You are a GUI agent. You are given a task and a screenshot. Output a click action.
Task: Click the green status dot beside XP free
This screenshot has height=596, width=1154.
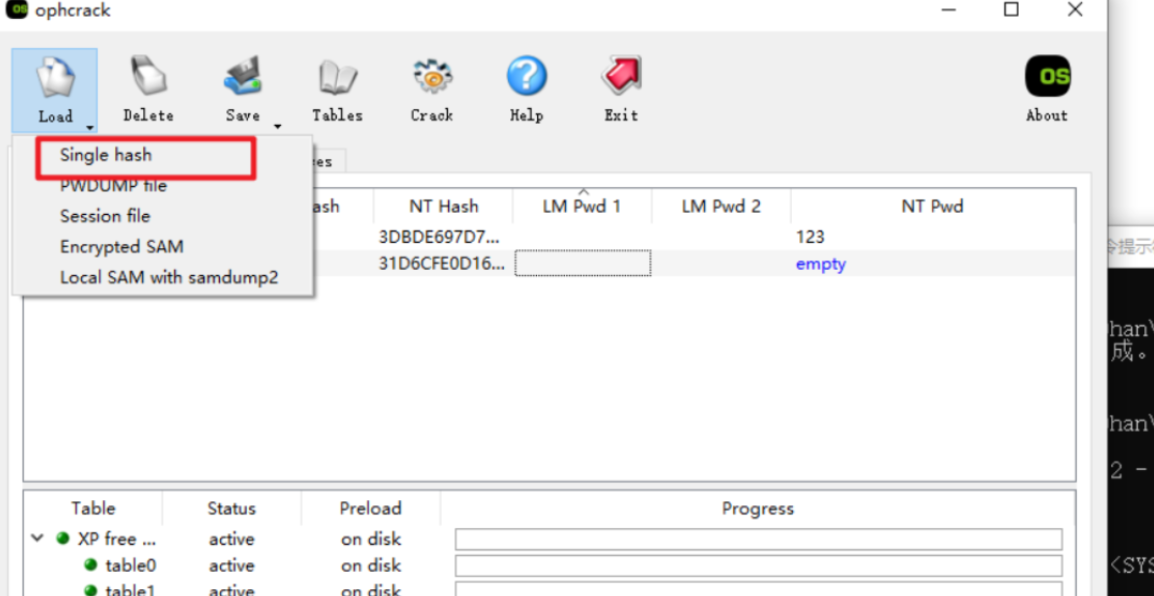(x=63, y=539)
